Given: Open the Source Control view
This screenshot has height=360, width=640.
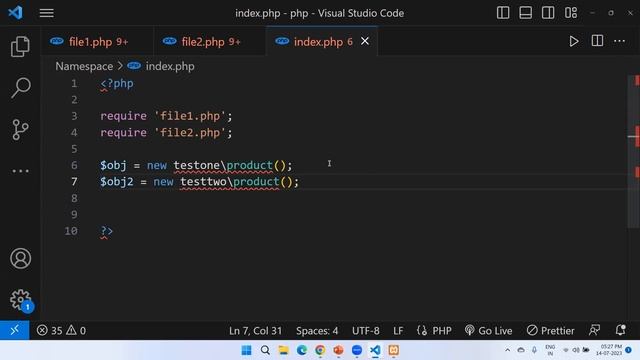Looking at the screenshot, I should pos(20,129).
